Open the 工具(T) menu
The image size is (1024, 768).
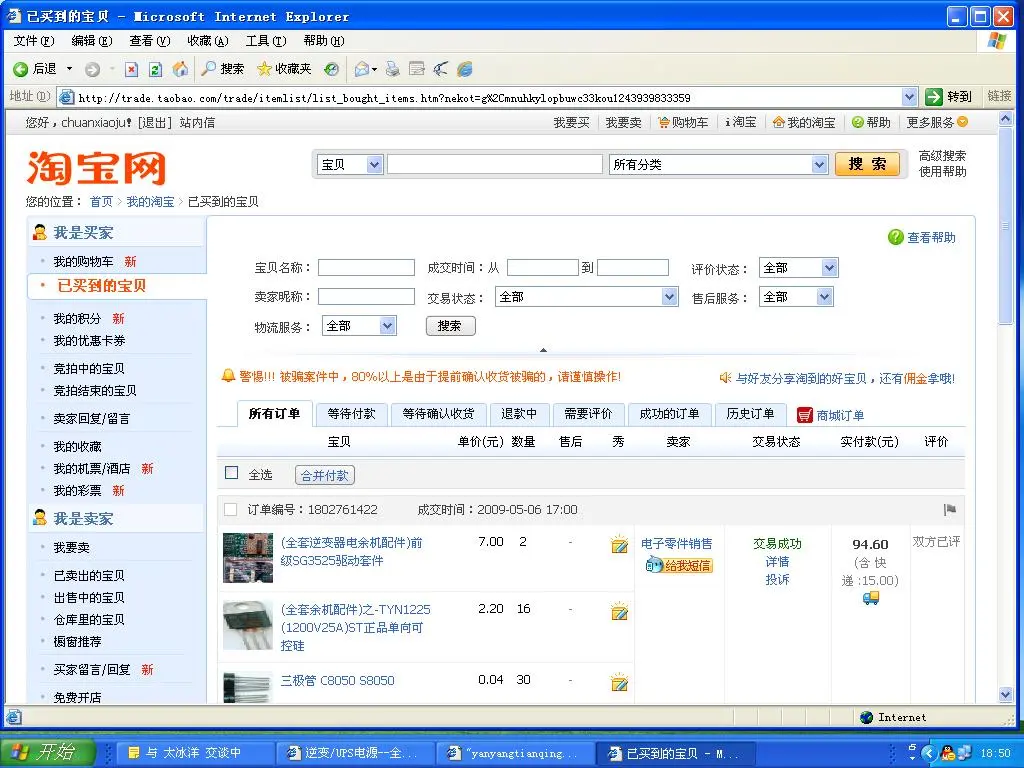[x=266, y=40]
